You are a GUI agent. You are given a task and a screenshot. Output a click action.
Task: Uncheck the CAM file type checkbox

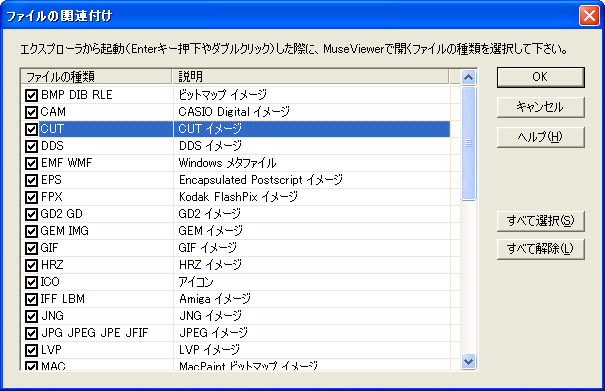click(x=31, y=112)
